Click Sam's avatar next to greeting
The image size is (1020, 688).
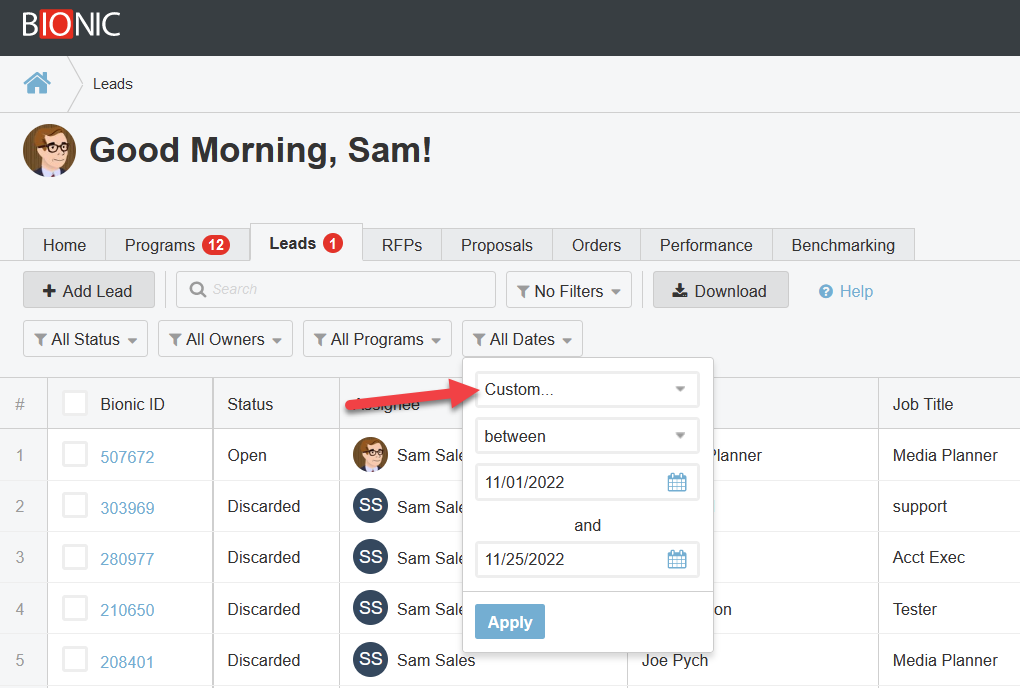tap(49, 151)
